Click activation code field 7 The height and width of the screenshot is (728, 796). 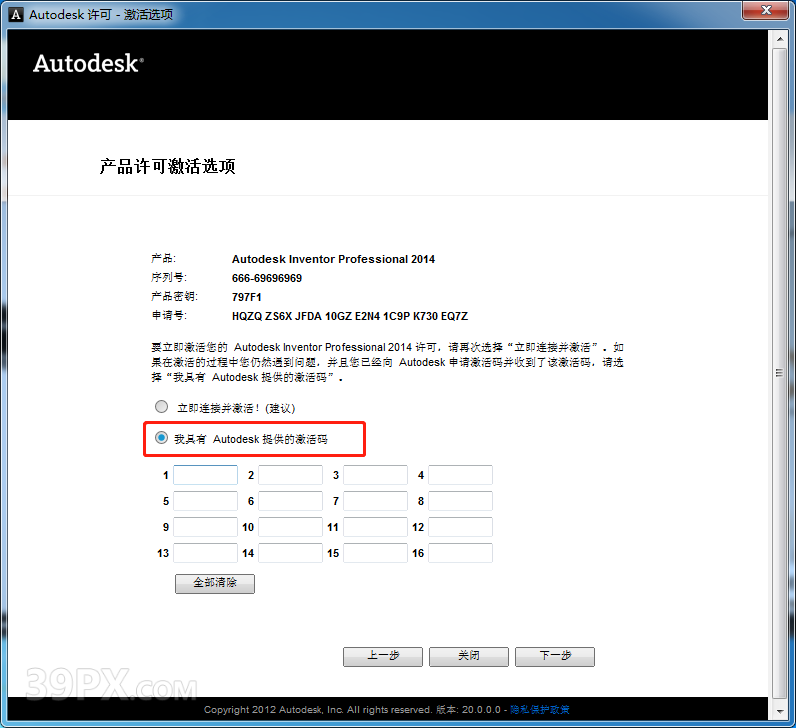tap(375, 501)
